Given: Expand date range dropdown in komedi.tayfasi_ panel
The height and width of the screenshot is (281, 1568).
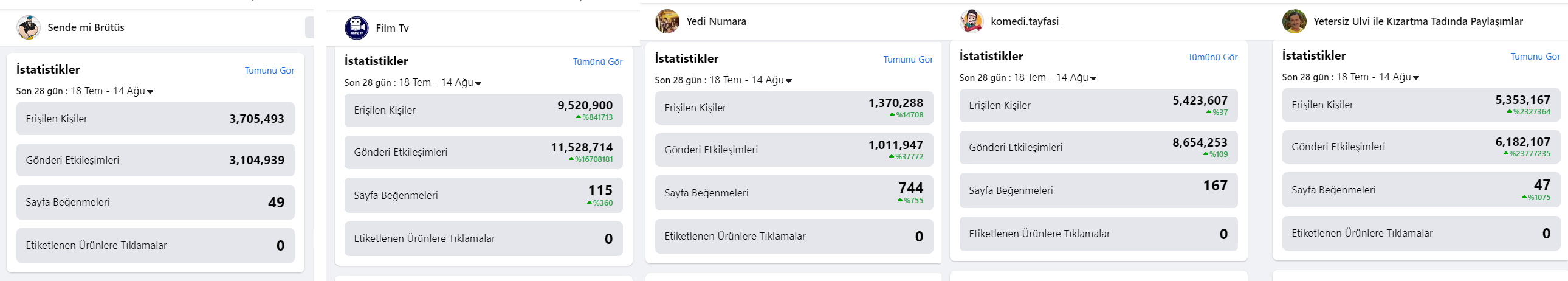Looking at the screenshot, I should point(1028,78).
